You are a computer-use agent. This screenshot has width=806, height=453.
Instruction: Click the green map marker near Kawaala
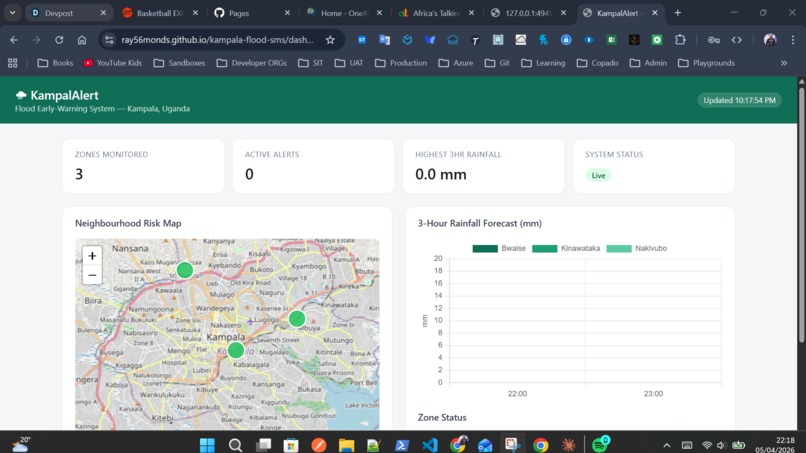(x=185, y=270)
